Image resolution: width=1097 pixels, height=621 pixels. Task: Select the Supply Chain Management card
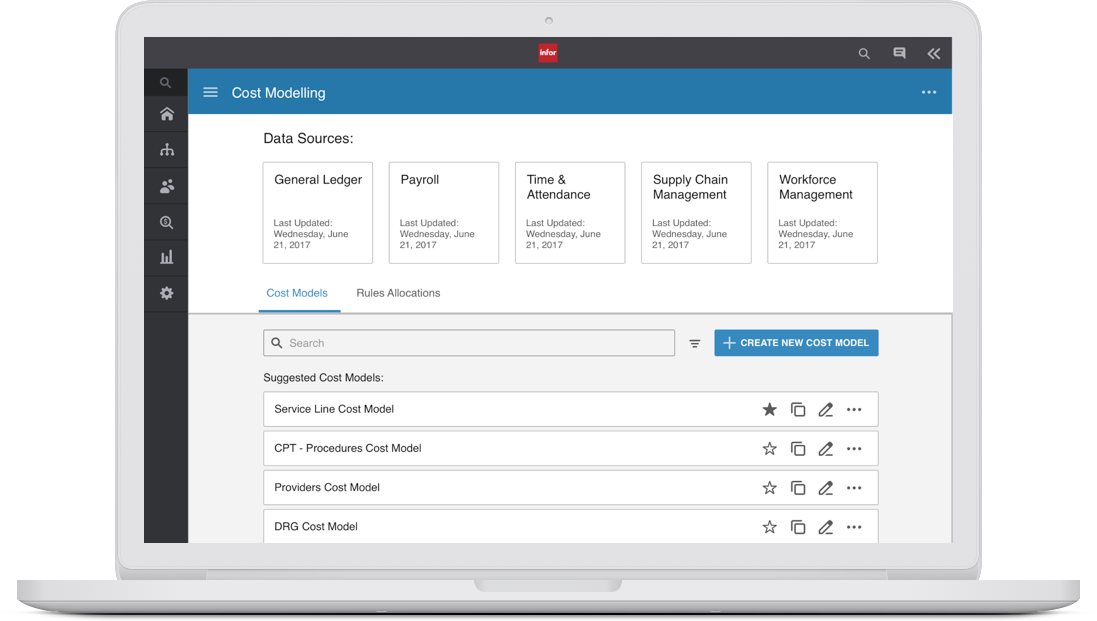pyautogui.click(x=696, y=213)
